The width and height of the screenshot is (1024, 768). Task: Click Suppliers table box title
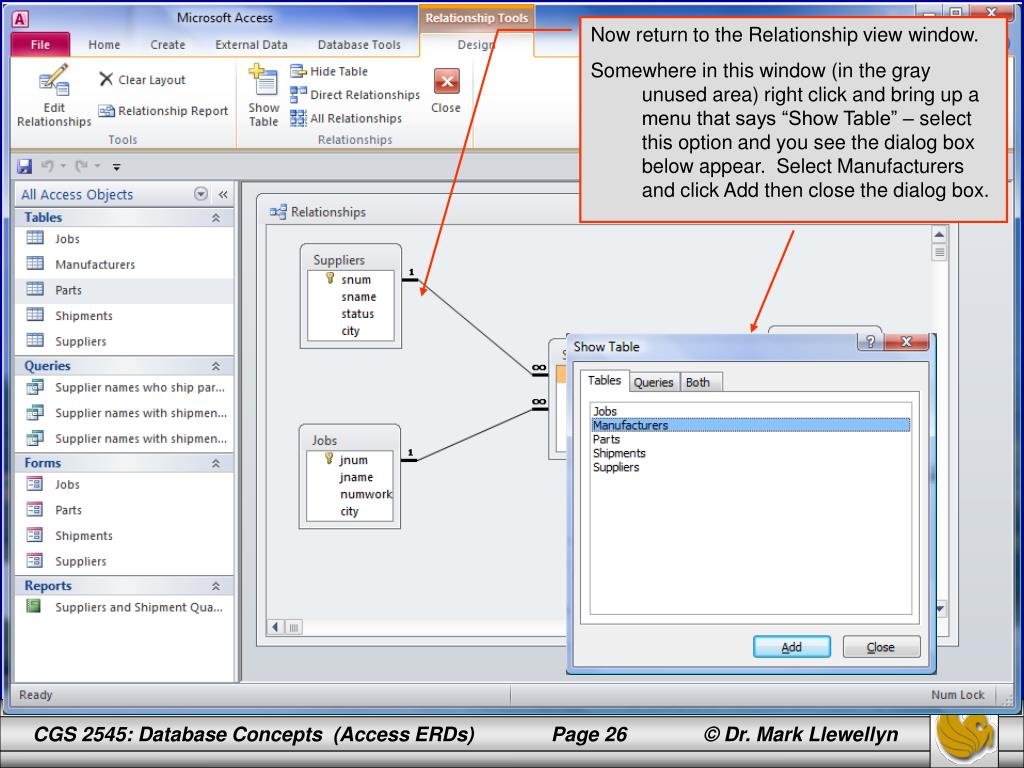(x=339, y=260)
